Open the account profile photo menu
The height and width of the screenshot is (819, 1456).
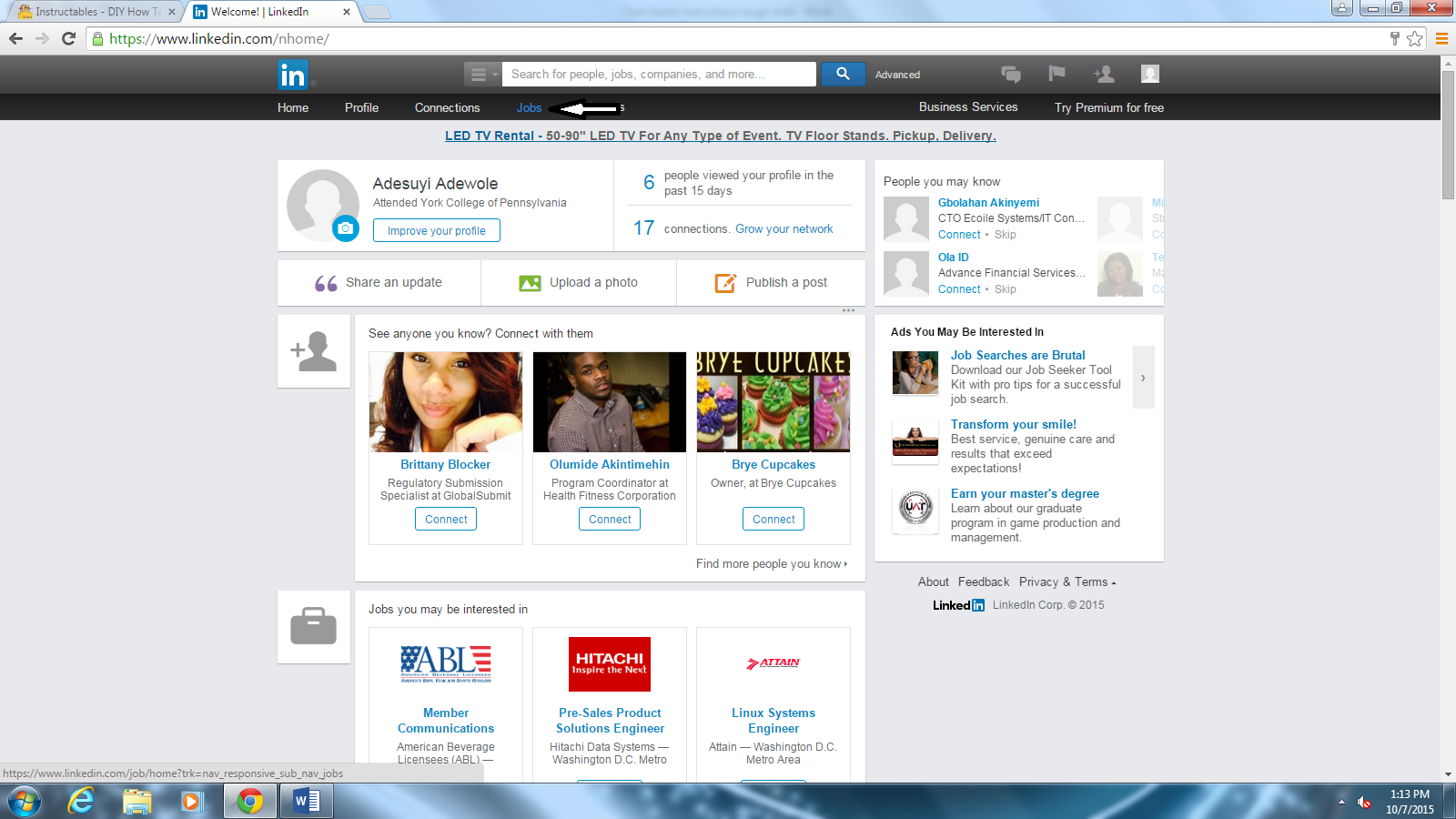pyautogui.click(x=1150, y=74)
